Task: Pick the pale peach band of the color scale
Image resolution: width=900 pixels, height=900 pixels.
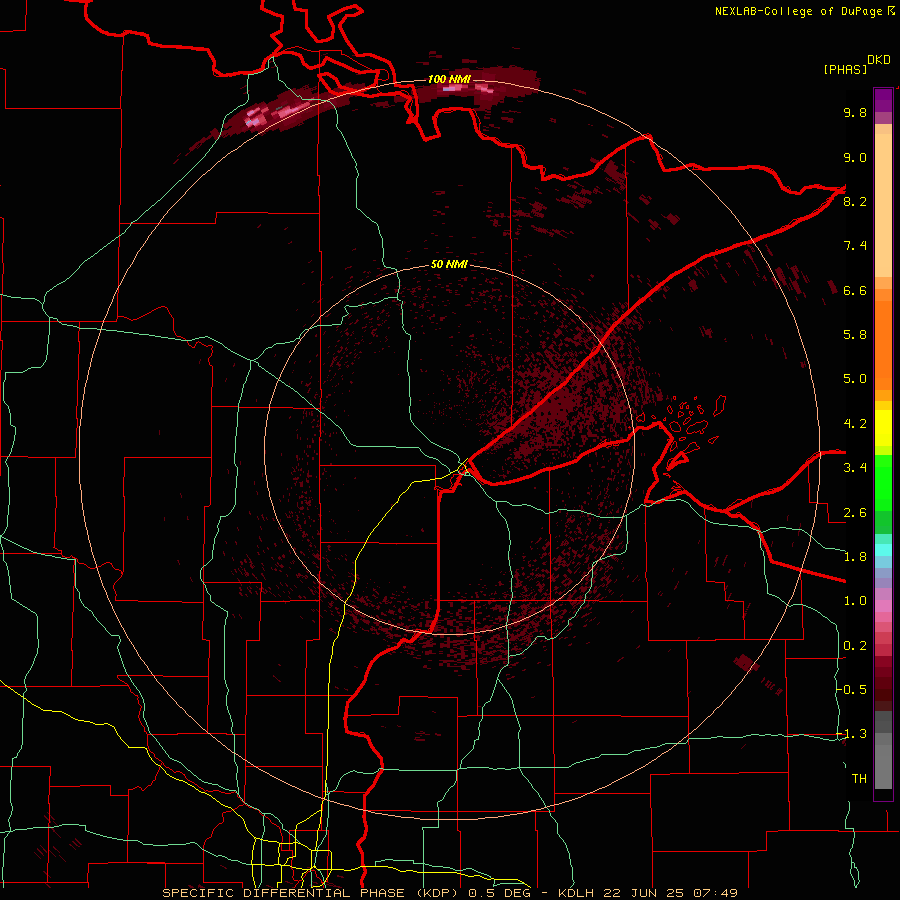Action: 883,207
